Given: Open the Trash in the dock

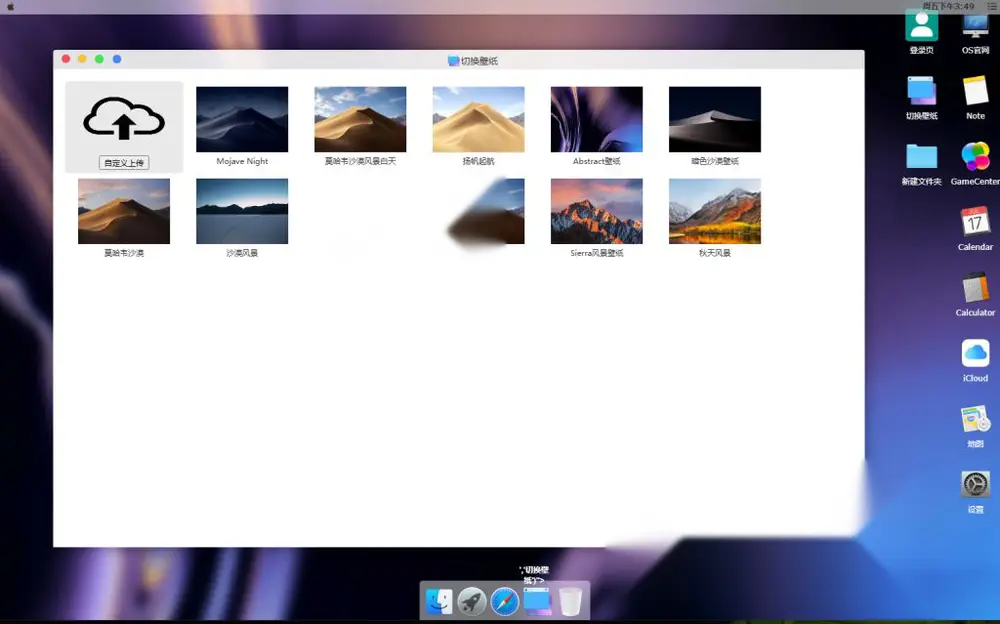Looking at the screenshot, I should (570, 601).
